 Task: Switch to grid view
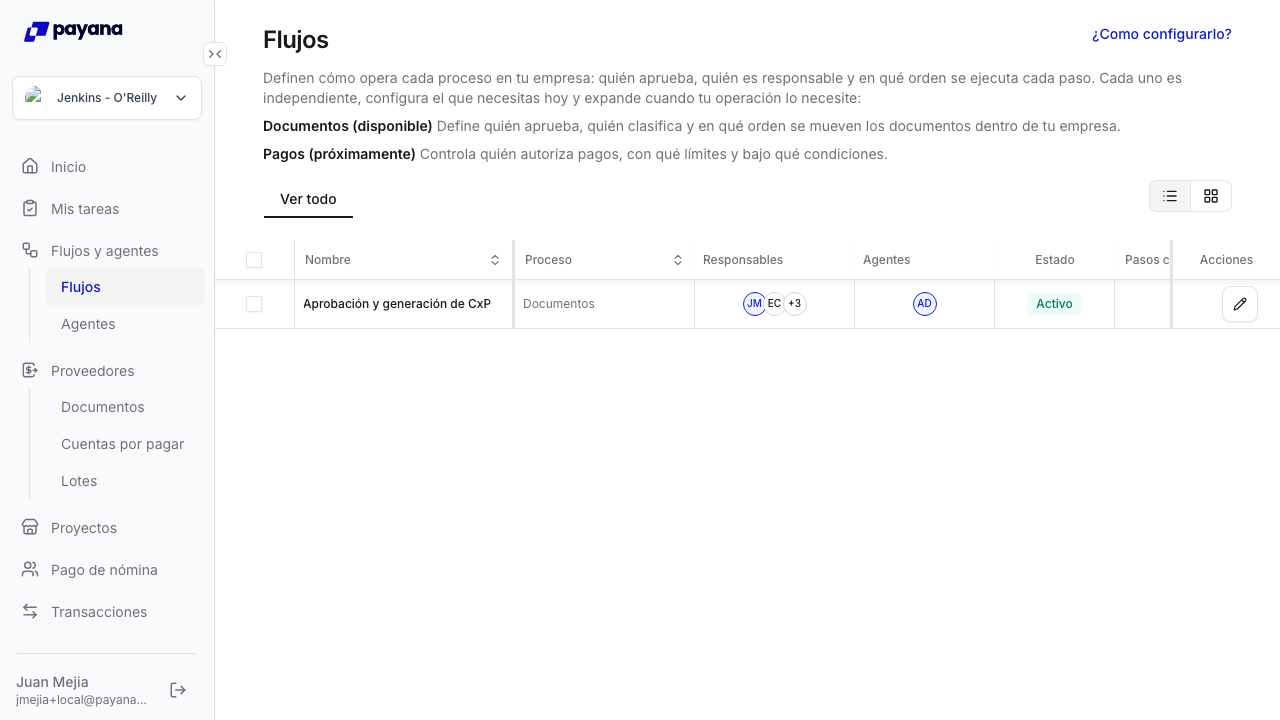(x=1211, y=196)
